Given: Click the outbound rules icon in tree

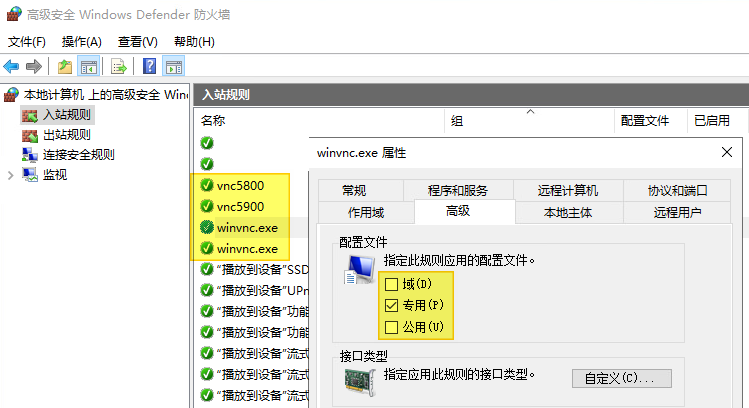Looking at the screenshot, I should (x=30, y=135).
